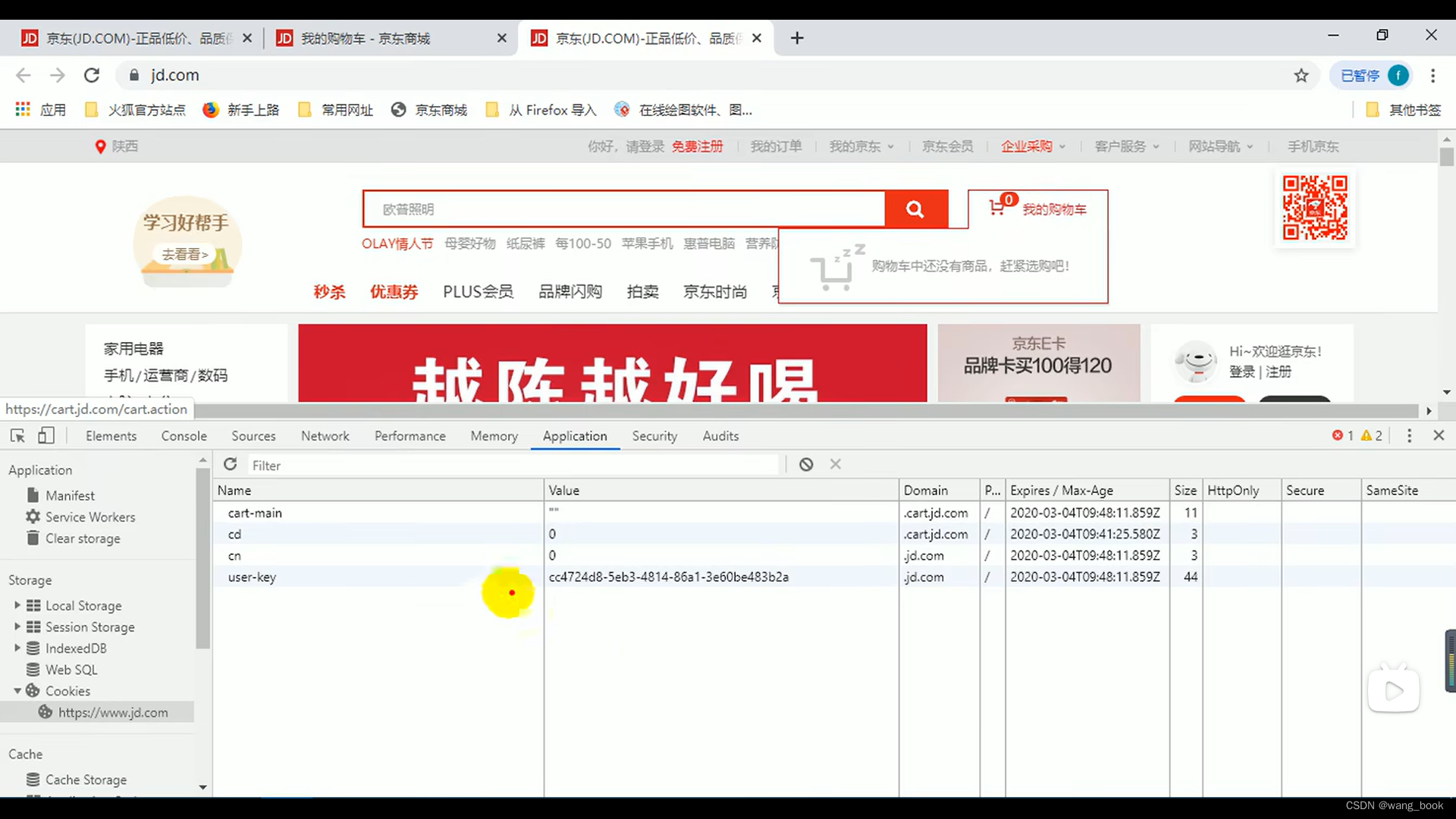Click the device toggle icon
The image size is (1456, 819).
pos(46,436)
